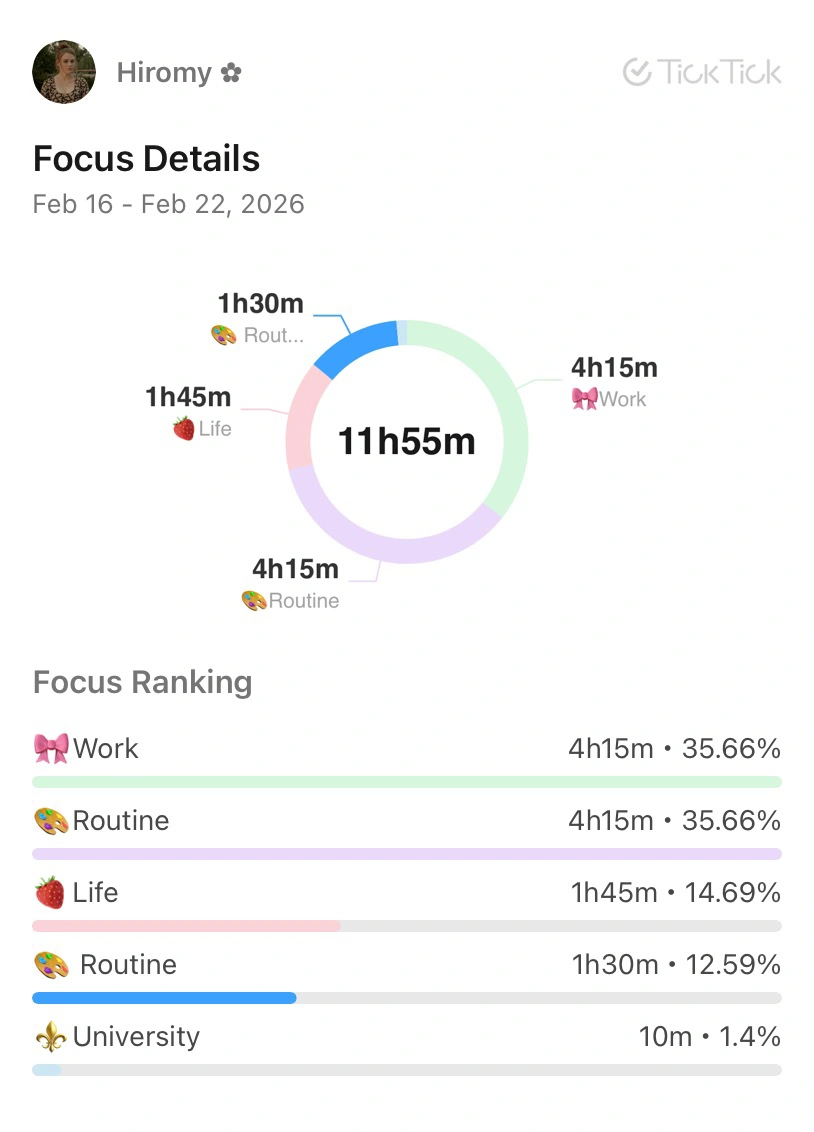Click the Focus Details heading
This screenshot has height=1132, width=814.
coord(146,159)
